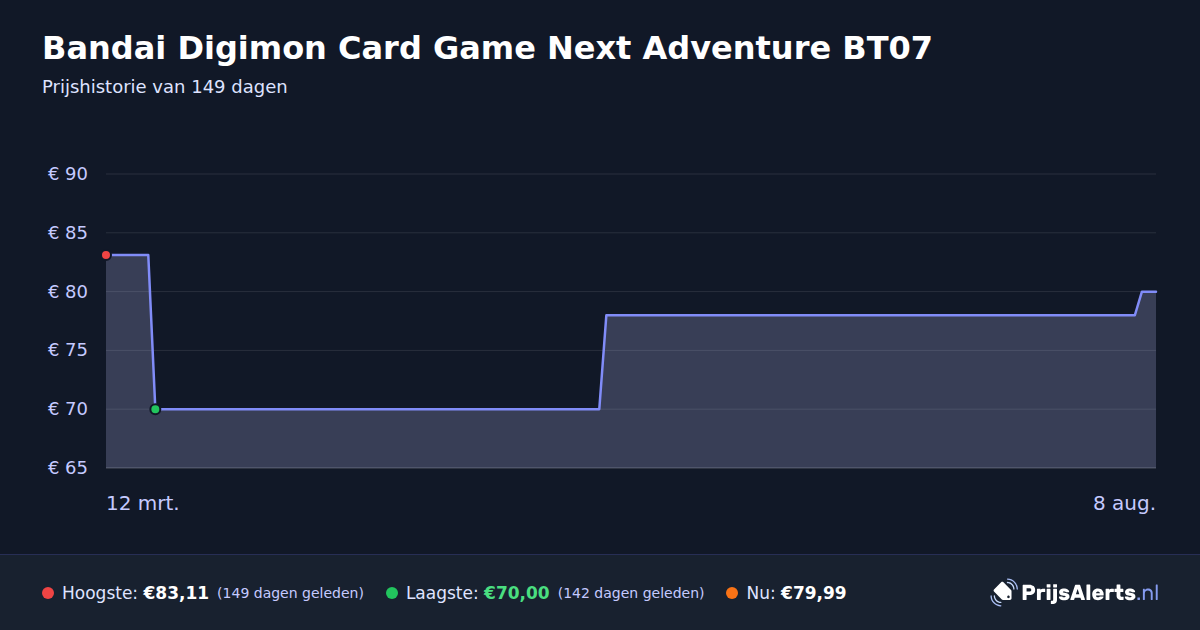This screenshot has height=630, width=1200.
Task: Click the orange dot beside Nu
Action: point(732,593)
